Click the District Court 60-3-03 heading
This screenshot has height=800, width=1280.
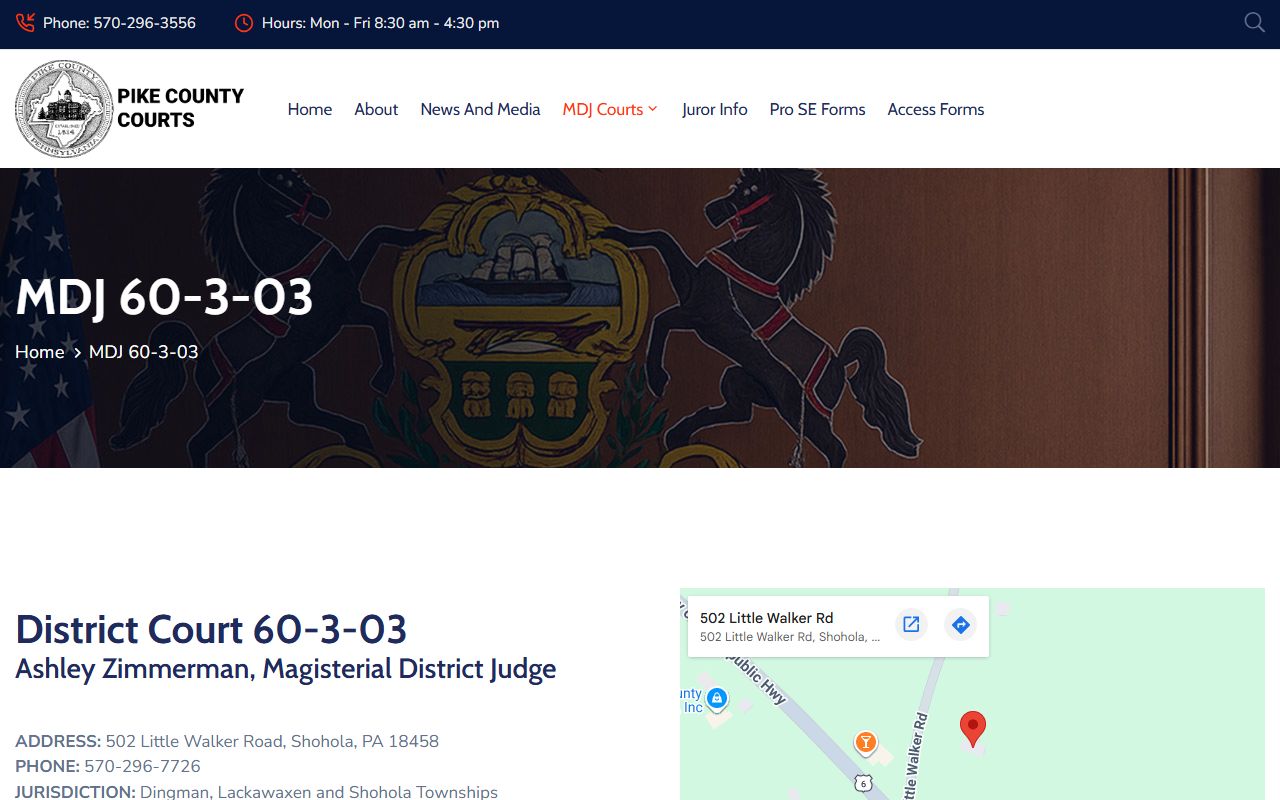pos(211,629)
